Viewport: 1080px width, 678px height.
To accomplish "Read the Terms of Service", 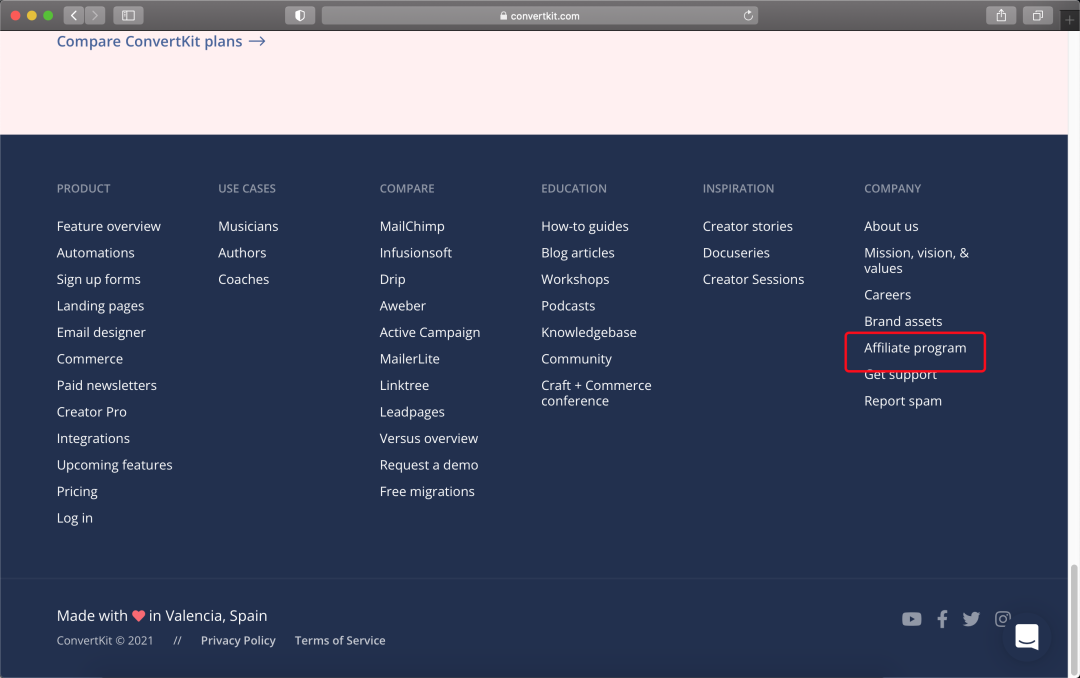I will point(340,641).
